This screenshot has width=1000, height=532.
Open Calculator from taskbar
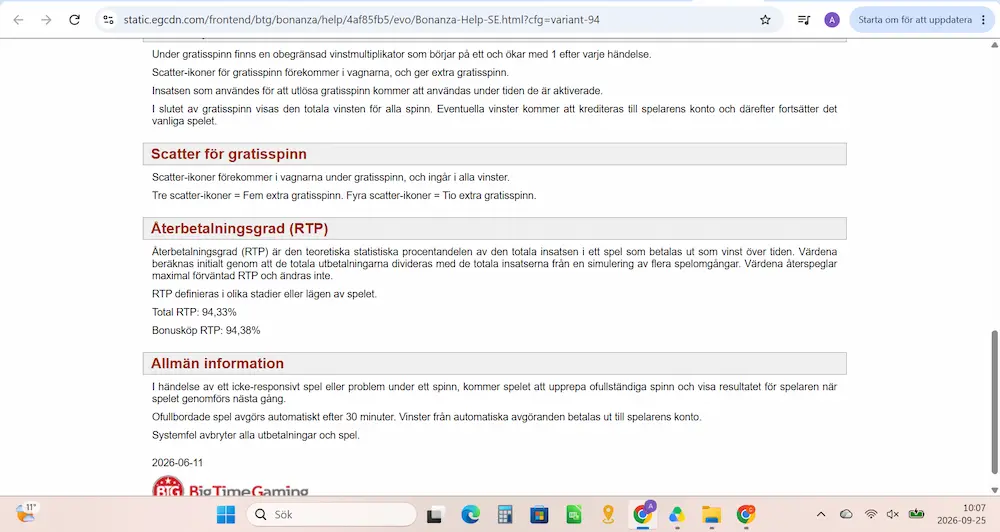point(504,514)
